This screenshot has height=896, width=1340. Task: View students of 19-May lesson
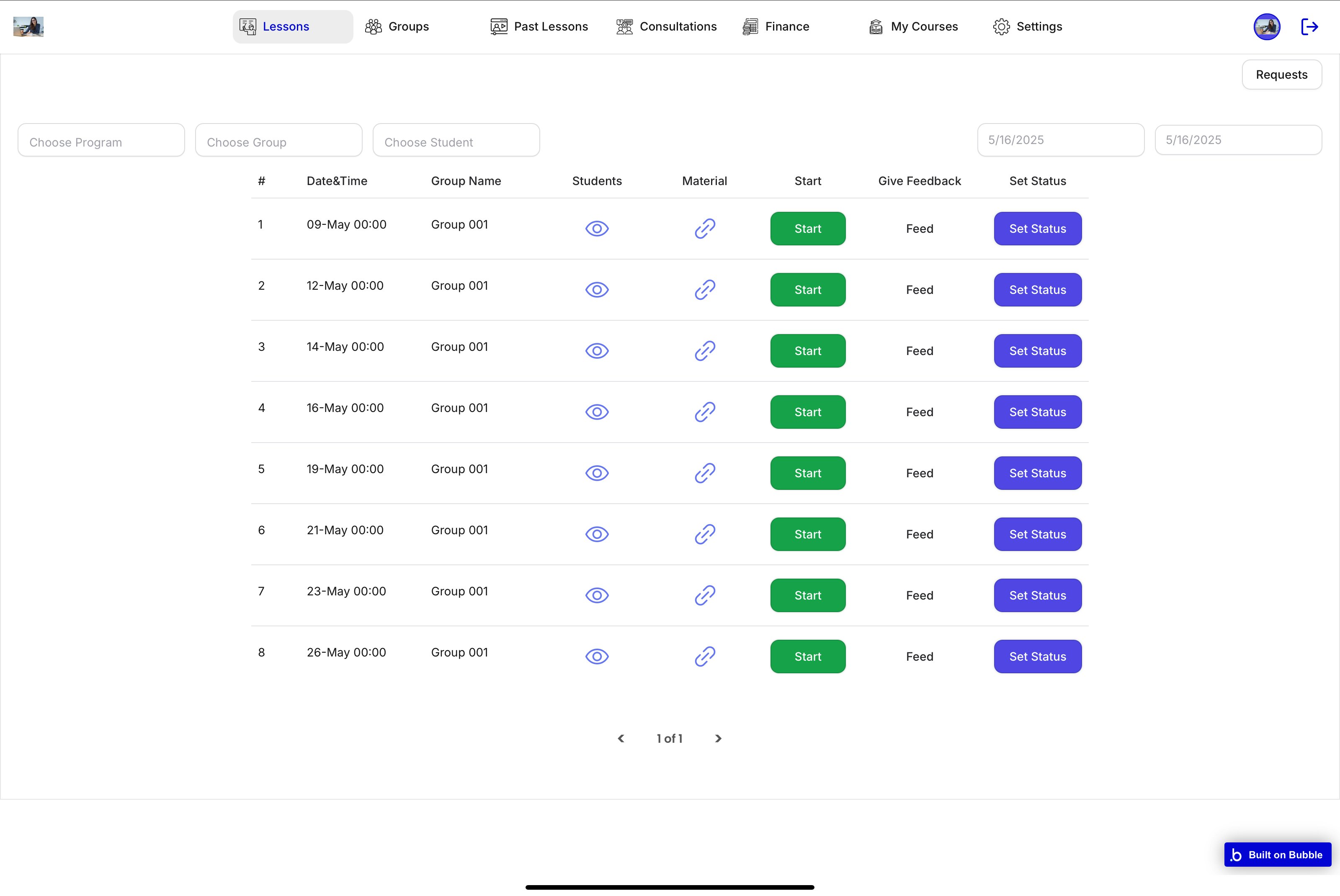(597, 473)
